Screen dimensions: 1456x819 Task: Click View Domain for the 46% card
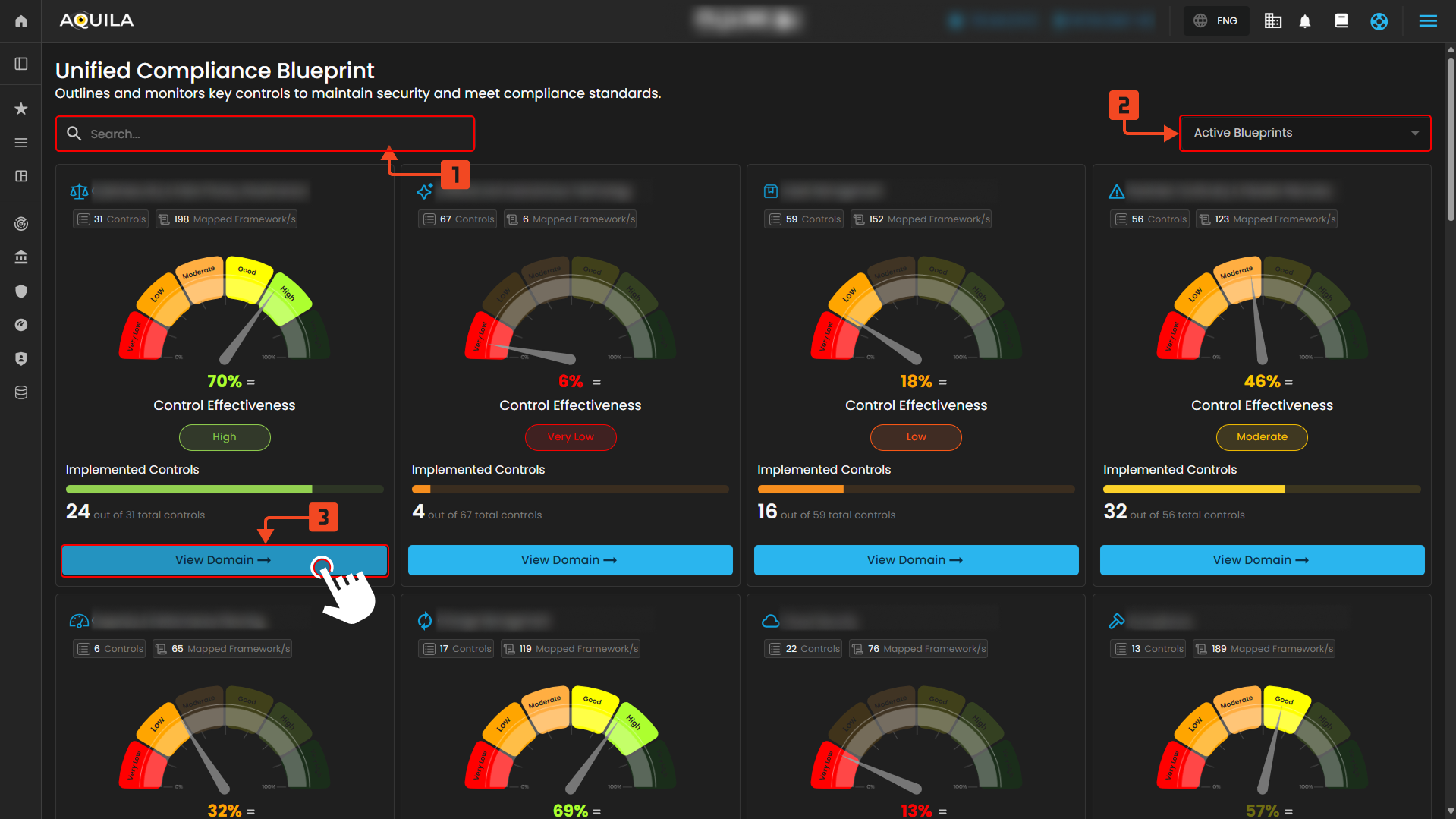point(1261,560)
